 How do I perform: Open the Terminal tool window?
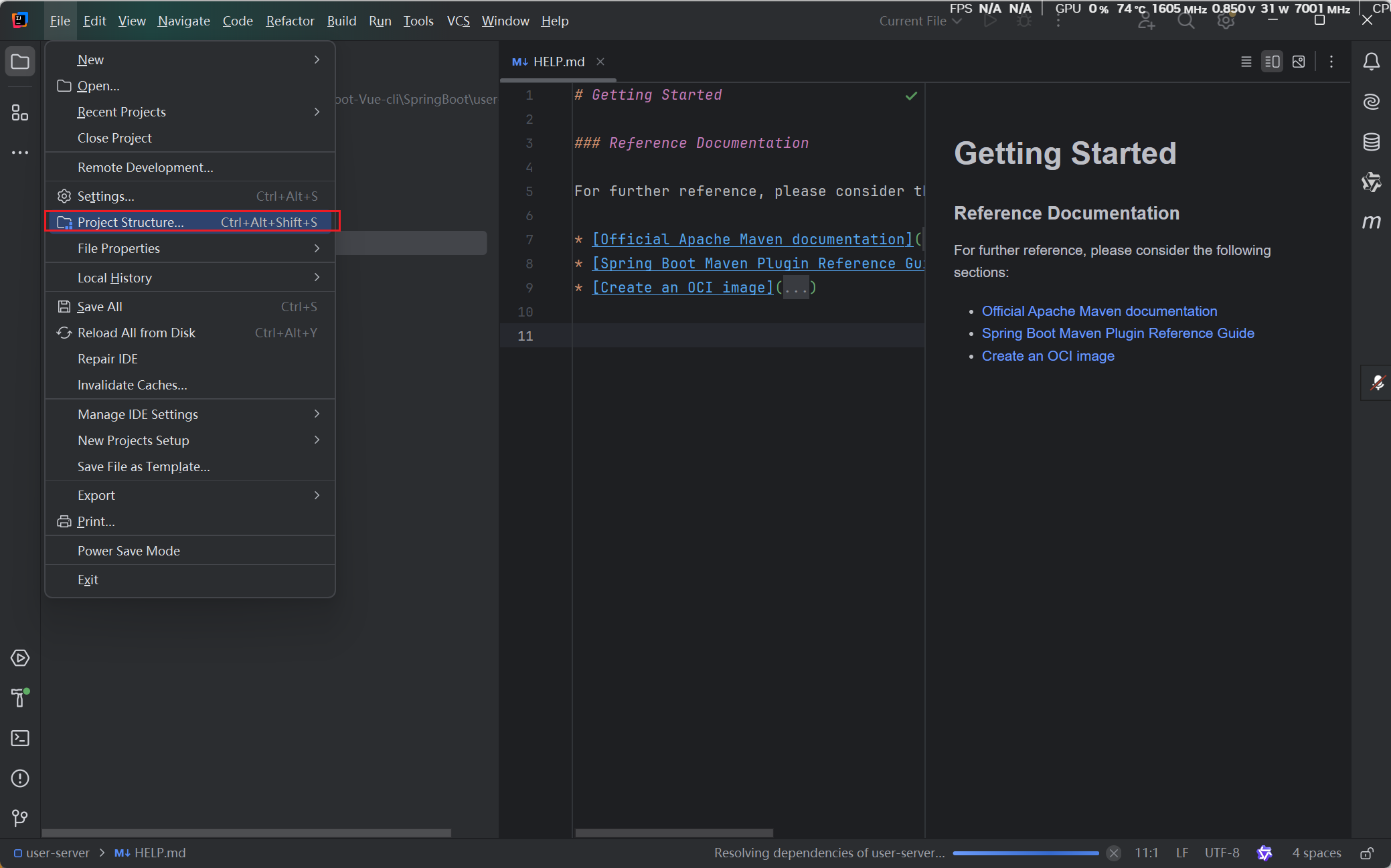click(20, 738)
